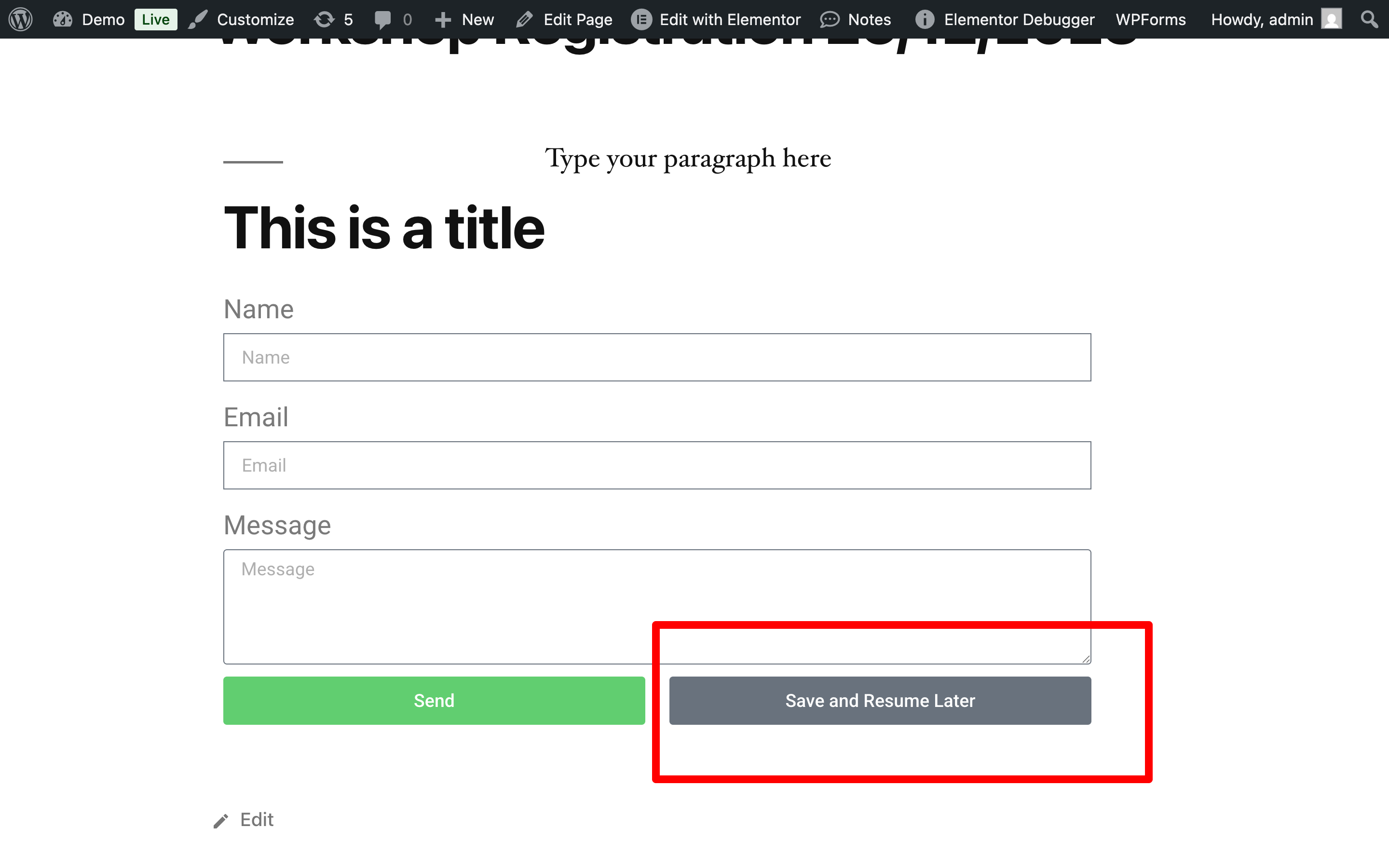This screenshot has height=868, width=1389.
Task: Click the Elementor Debugger info icon
Action: 925,19
